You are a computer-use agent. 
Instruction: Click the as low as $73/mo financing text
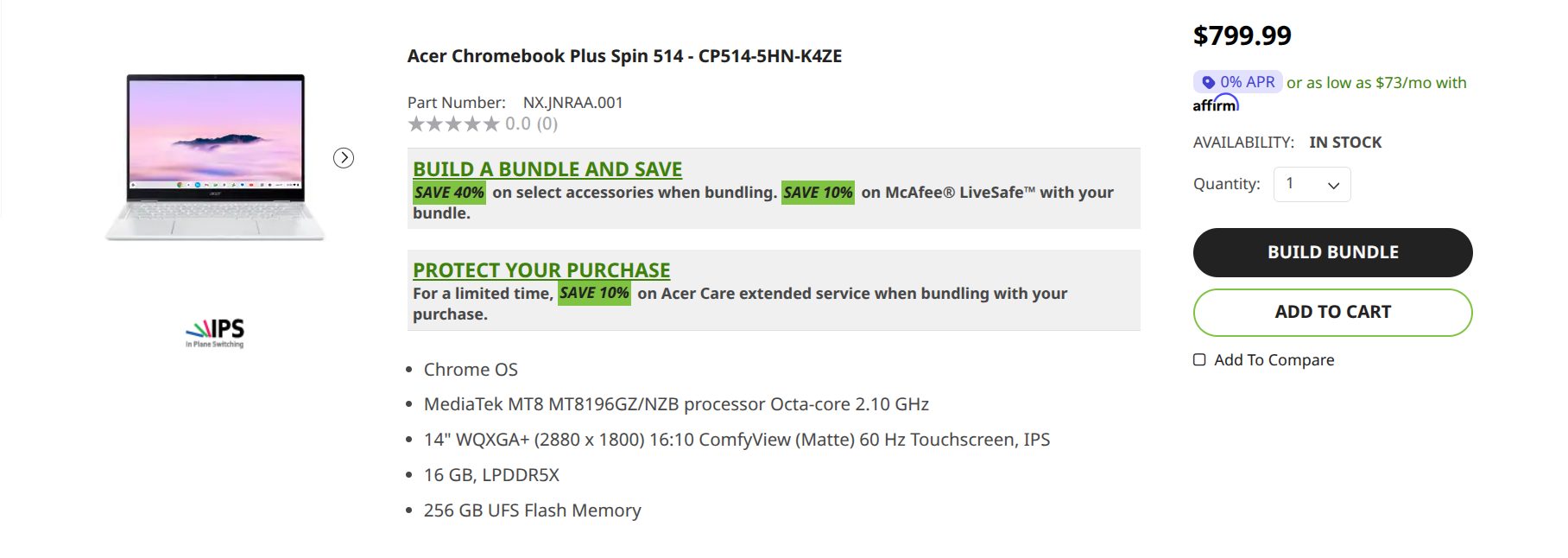click(x=1376, y=83)
